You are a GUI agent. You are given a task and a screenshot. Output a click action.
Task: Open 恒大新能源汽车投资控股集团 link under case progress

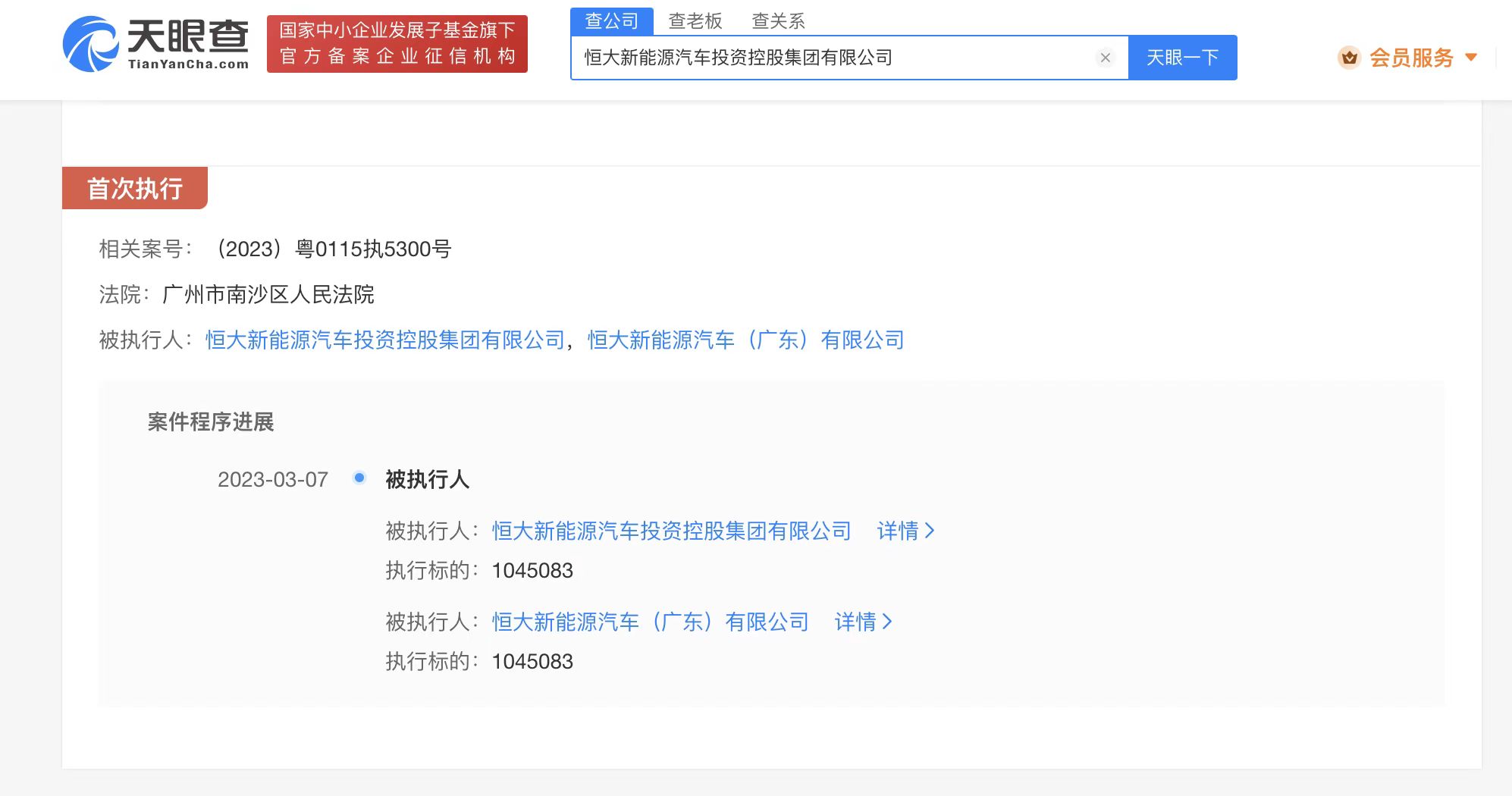coord(671,531)
